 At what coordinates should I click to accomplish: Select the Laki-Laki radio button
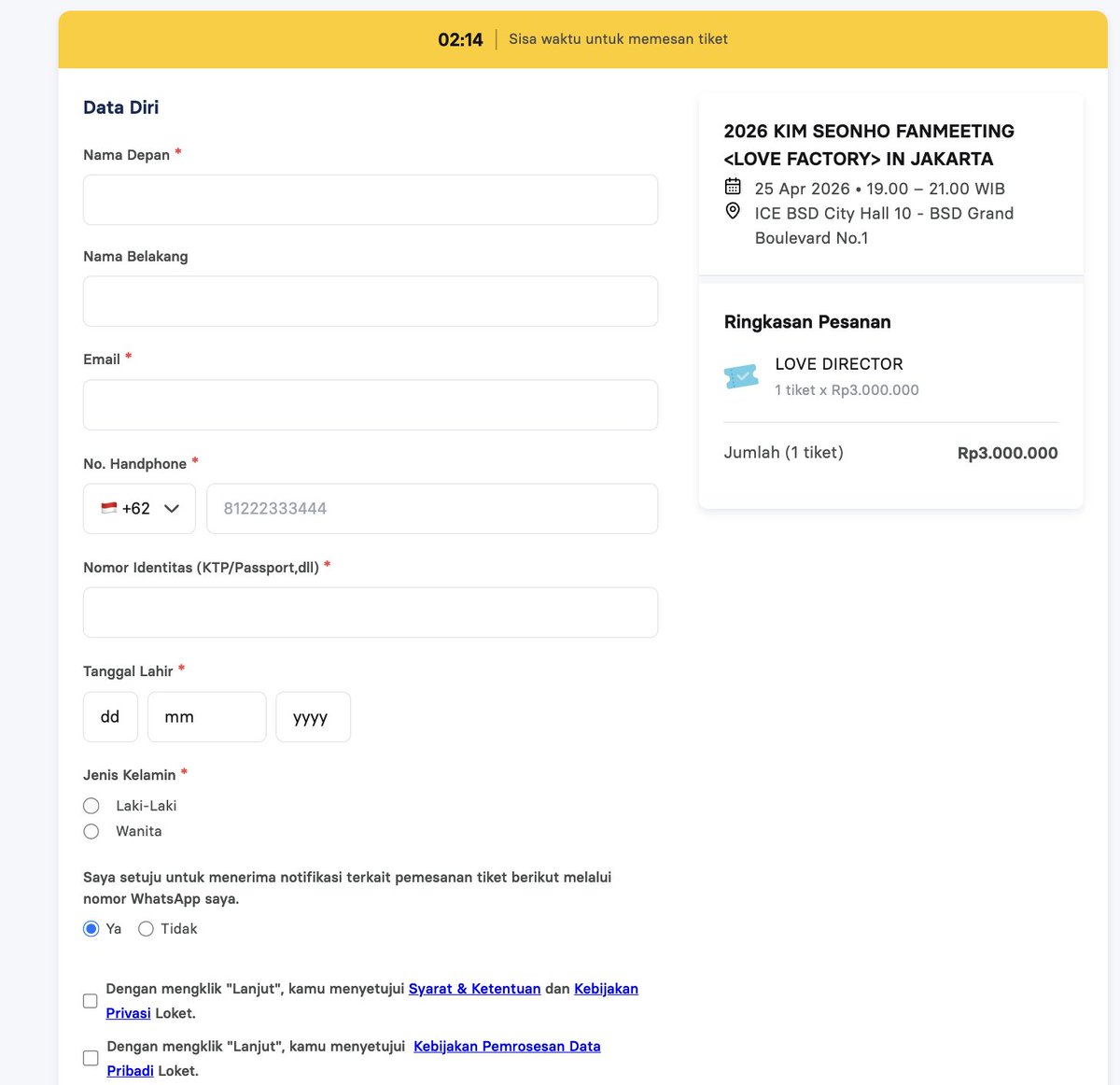(x=91, y=806)
